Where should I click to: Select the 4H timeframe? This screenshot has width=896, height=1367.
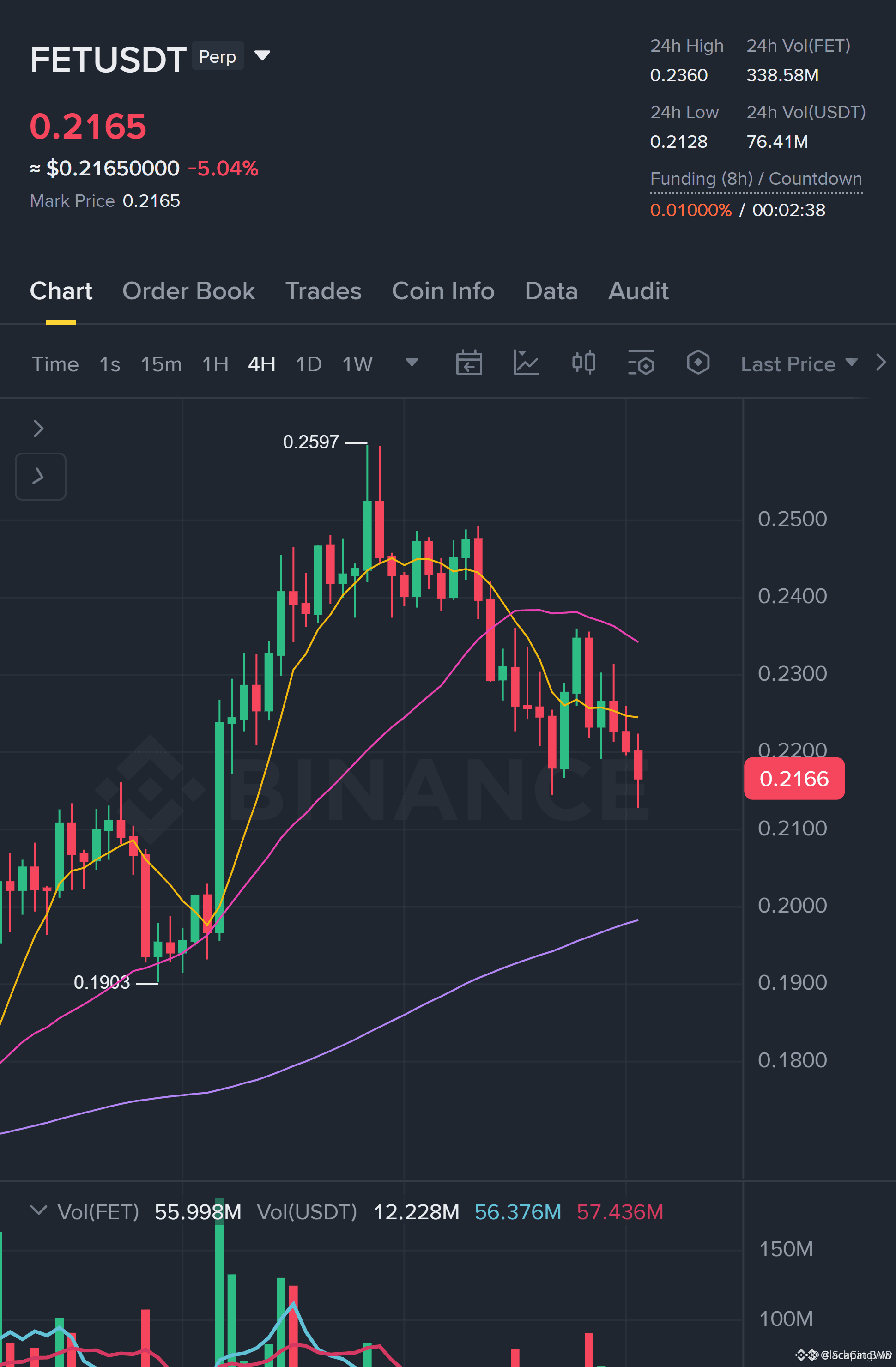(x=261, y=364)
